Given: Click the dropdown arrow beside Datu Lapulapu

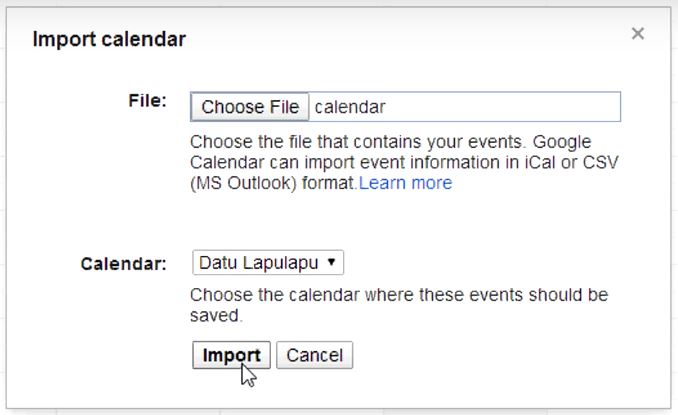Looking at the screenshot, I should click(x=330, y=263).
